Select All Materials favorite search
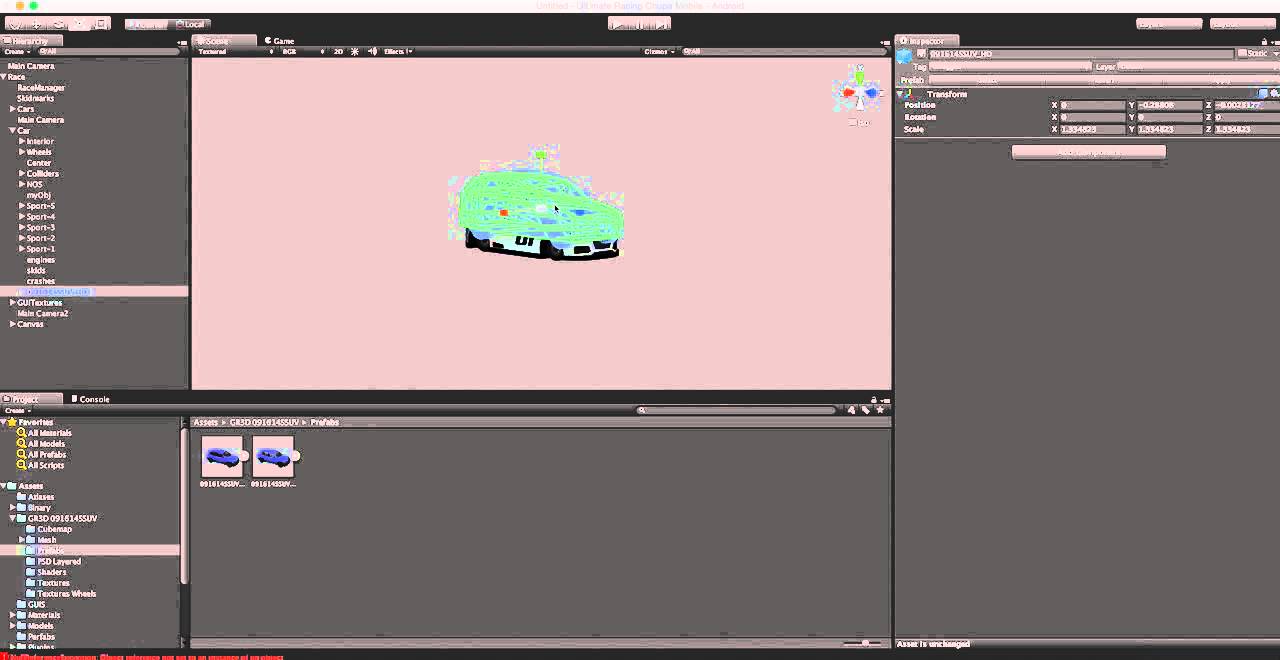The height and width of the screenshot is (660, 1280). 49,433
